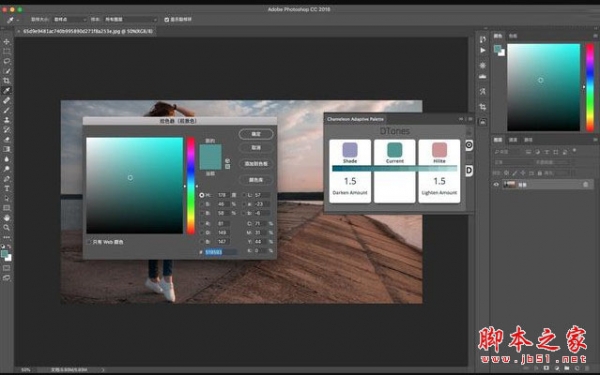Open status bar info arrow menu
Image resolution: width=600 pixels, height=375 pixels.
point(103,370)
